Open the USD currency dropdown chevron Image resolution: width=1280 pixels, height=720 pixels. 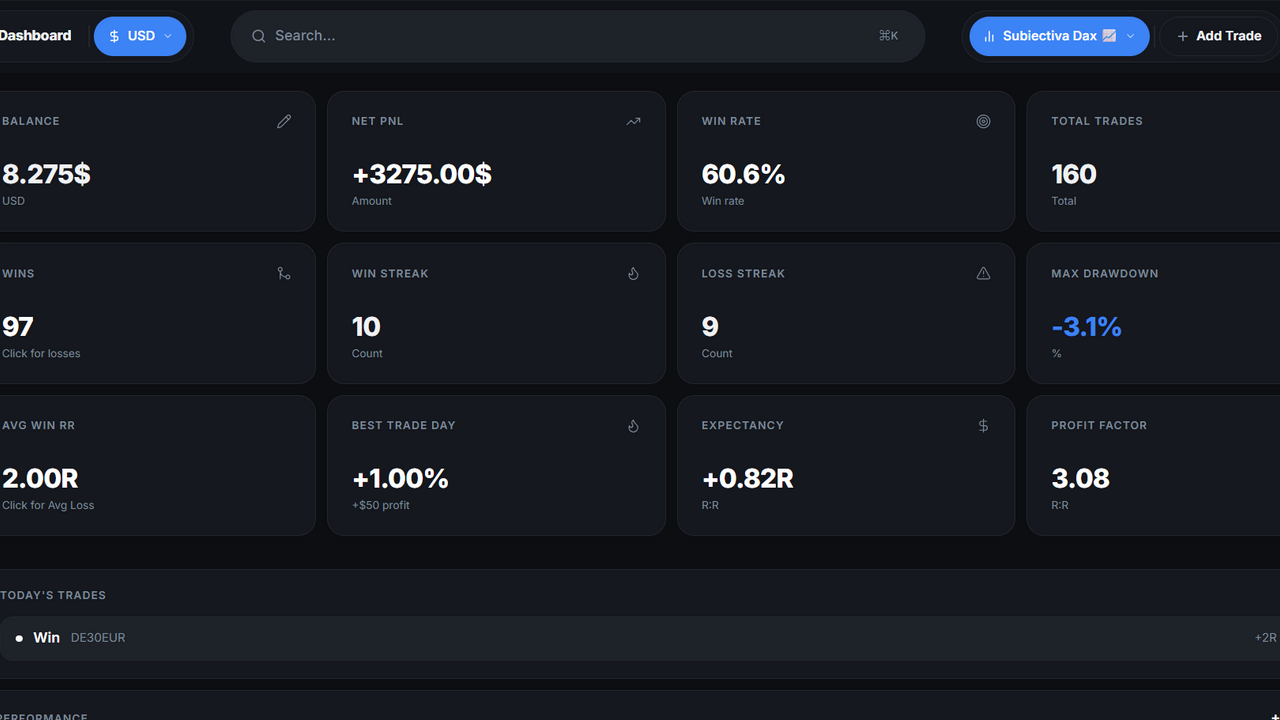[168, 36]
